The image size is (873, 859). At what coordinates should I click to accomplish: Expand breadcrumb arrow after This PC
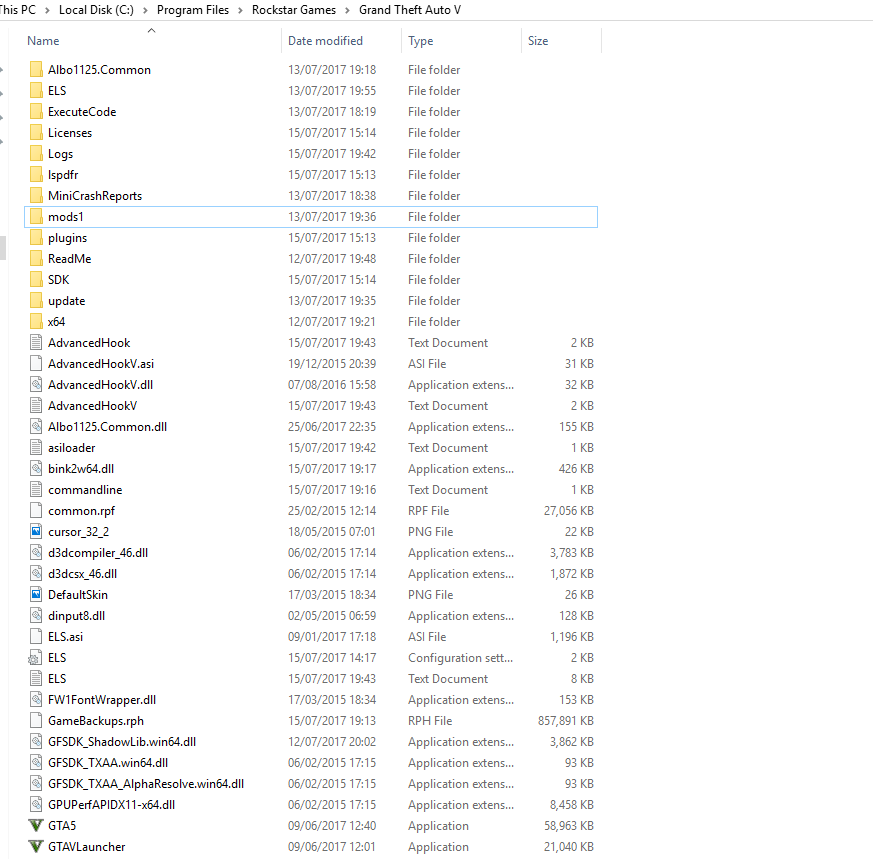click(47, 11)
